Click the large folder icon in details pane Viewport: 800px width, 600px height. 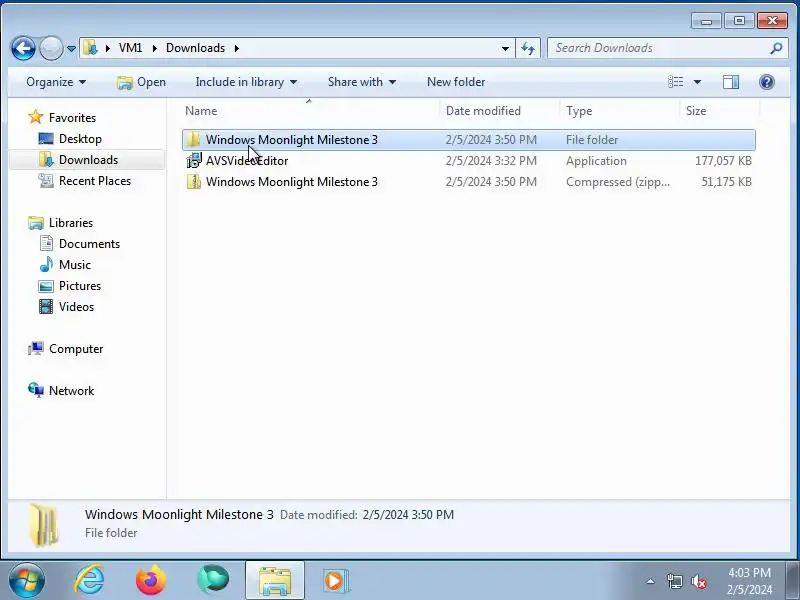coord(44,526)
